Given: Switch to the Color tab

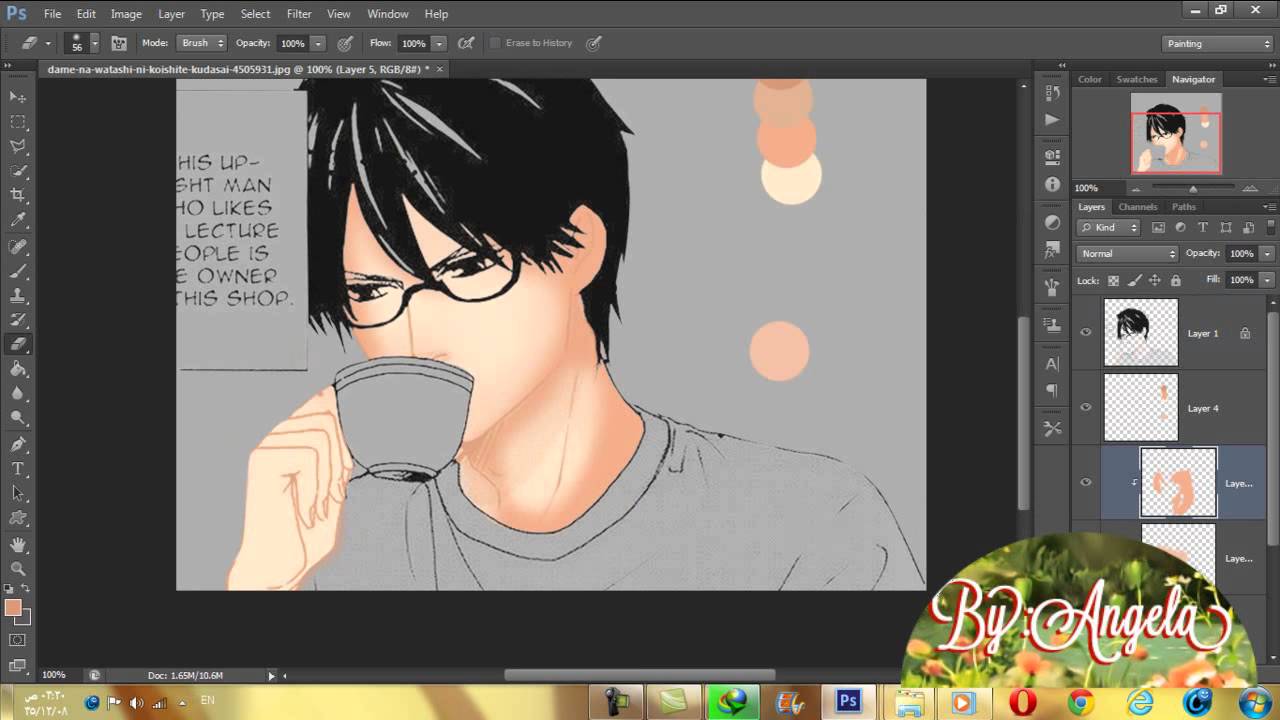Looking at the screenshot, I should (1089, 79).
